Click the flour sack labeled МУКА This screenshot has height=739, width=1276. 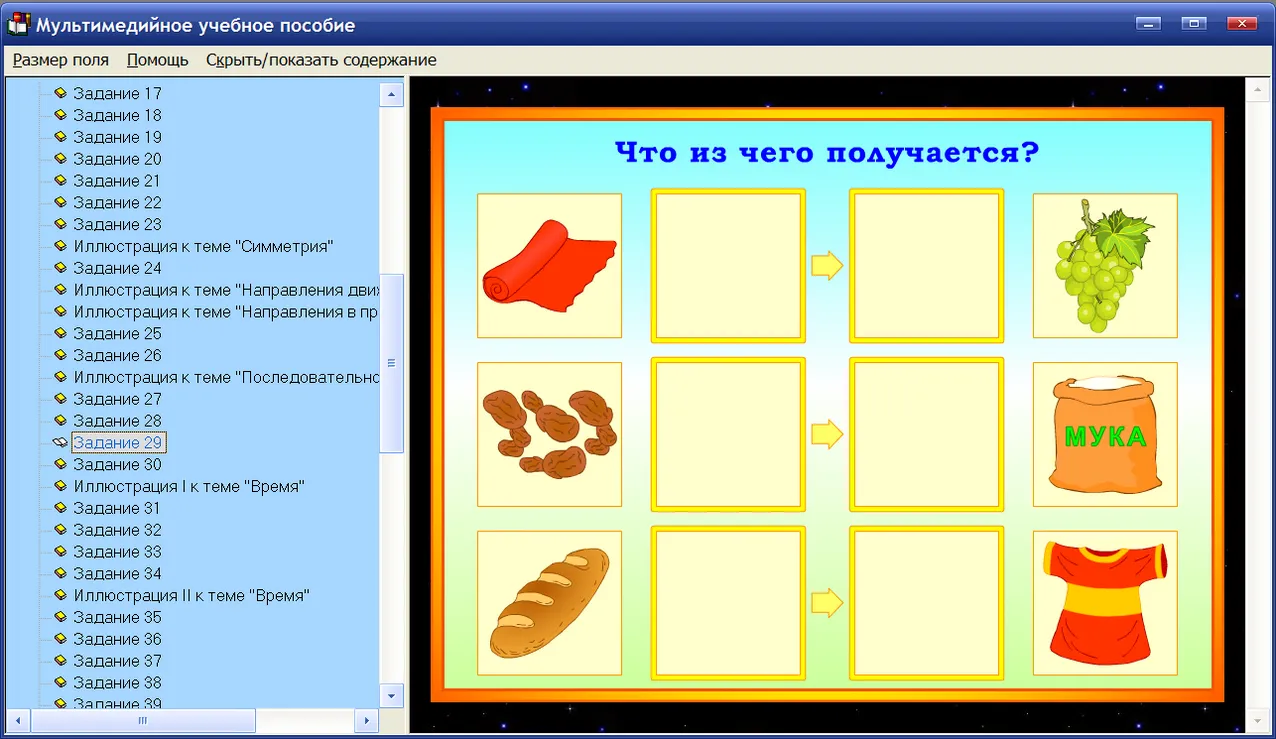tap(1105, 434)
